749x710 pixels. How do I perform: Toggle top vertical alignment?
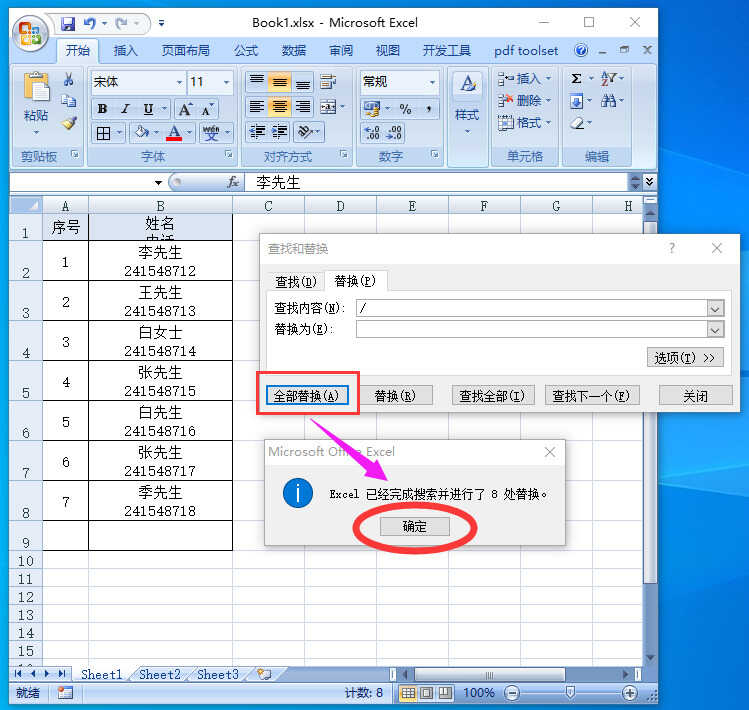pos(257,82)
